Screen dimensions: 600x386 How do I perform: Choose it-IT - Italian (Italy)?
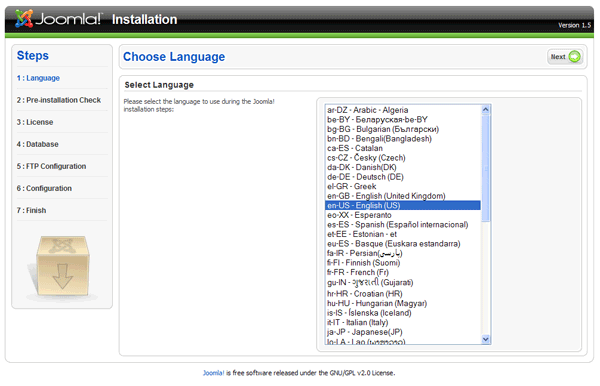[403, 323]
